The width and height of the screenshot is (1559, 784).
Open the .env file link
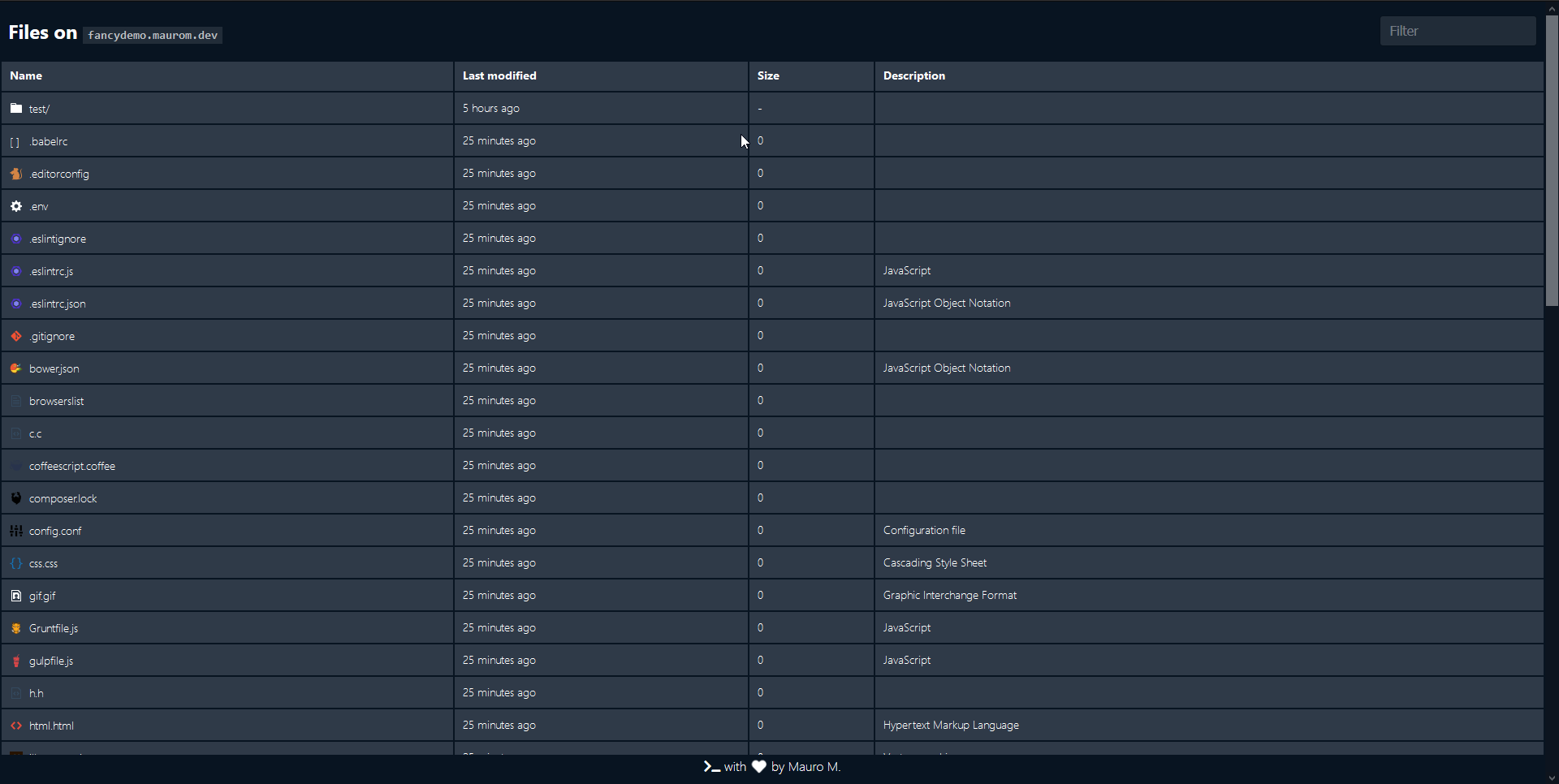(39, 206)
